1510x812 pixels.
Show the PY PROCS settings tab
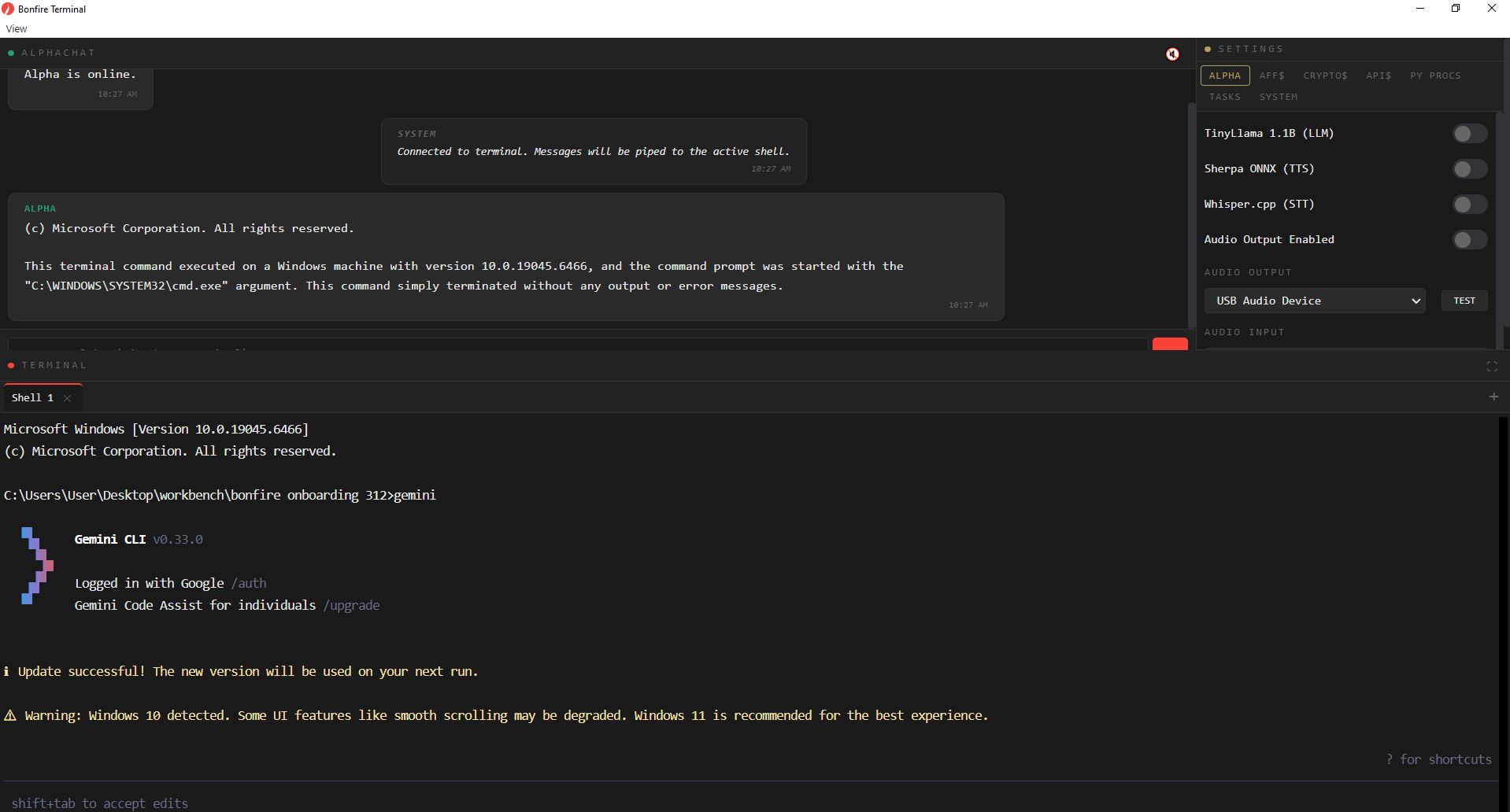[x=1435, y=76]
